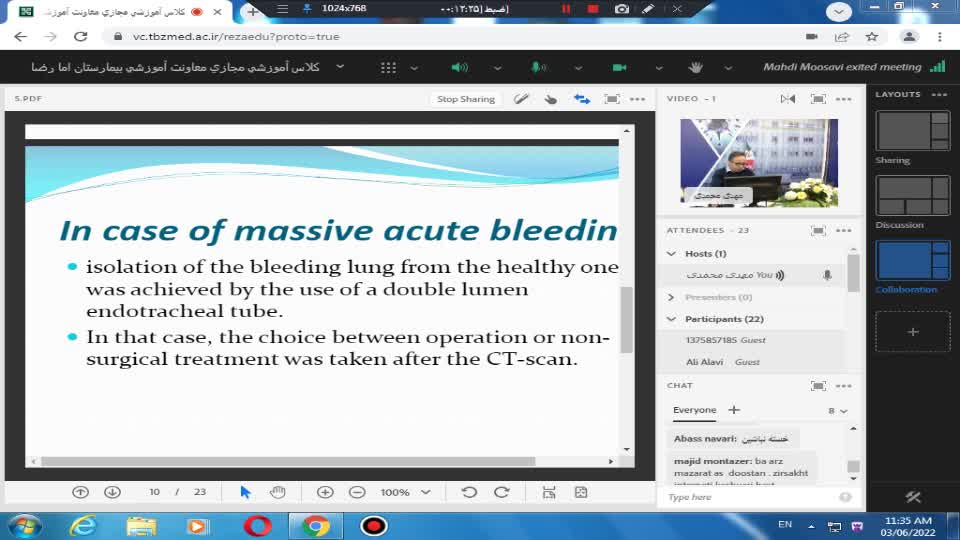This screenshot has height=540, width=960.
Task: Select the Everyone chat tab
Action: (x=694, y=410)
